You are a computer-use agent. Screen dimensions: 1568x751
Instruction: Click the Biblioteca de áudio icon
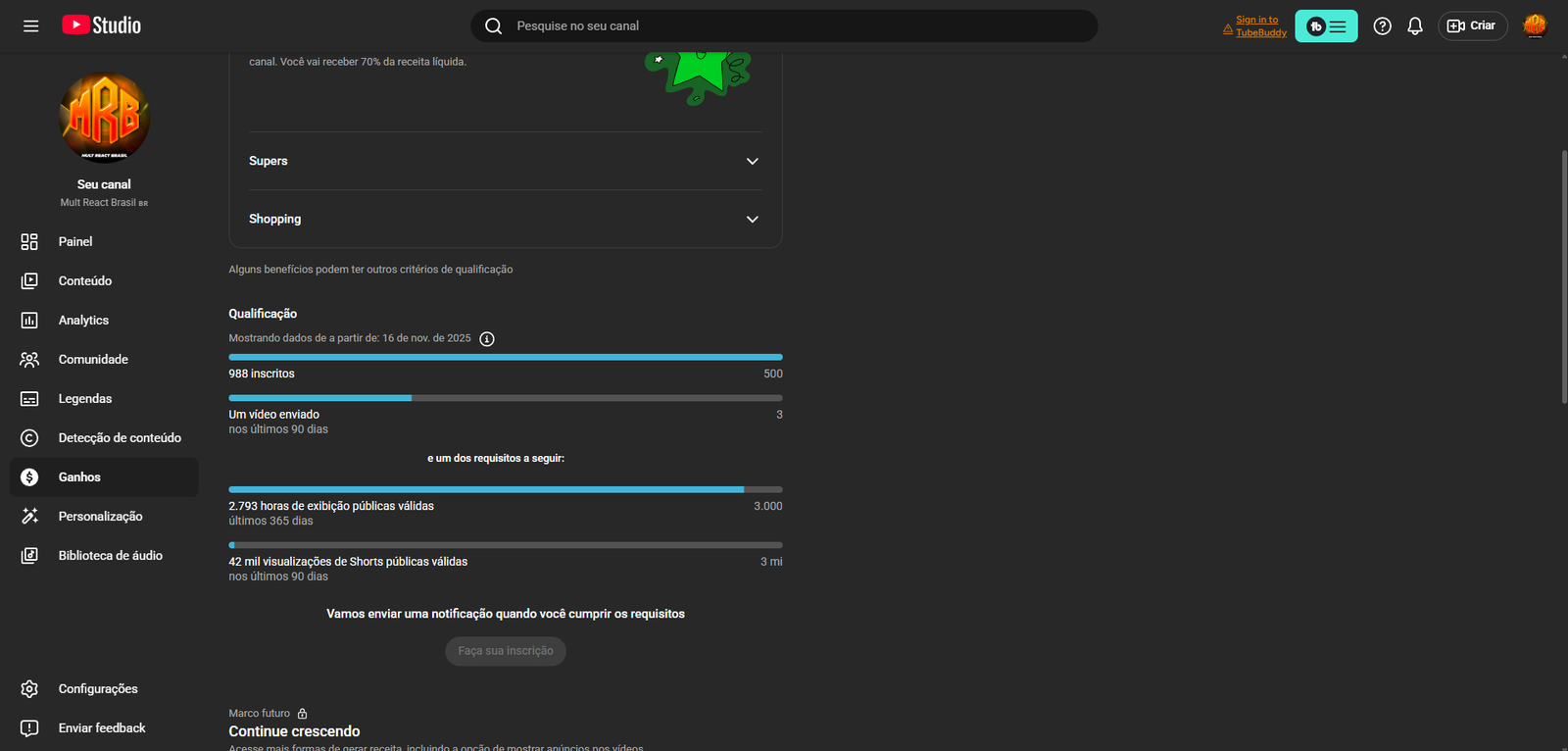point(29,556)
